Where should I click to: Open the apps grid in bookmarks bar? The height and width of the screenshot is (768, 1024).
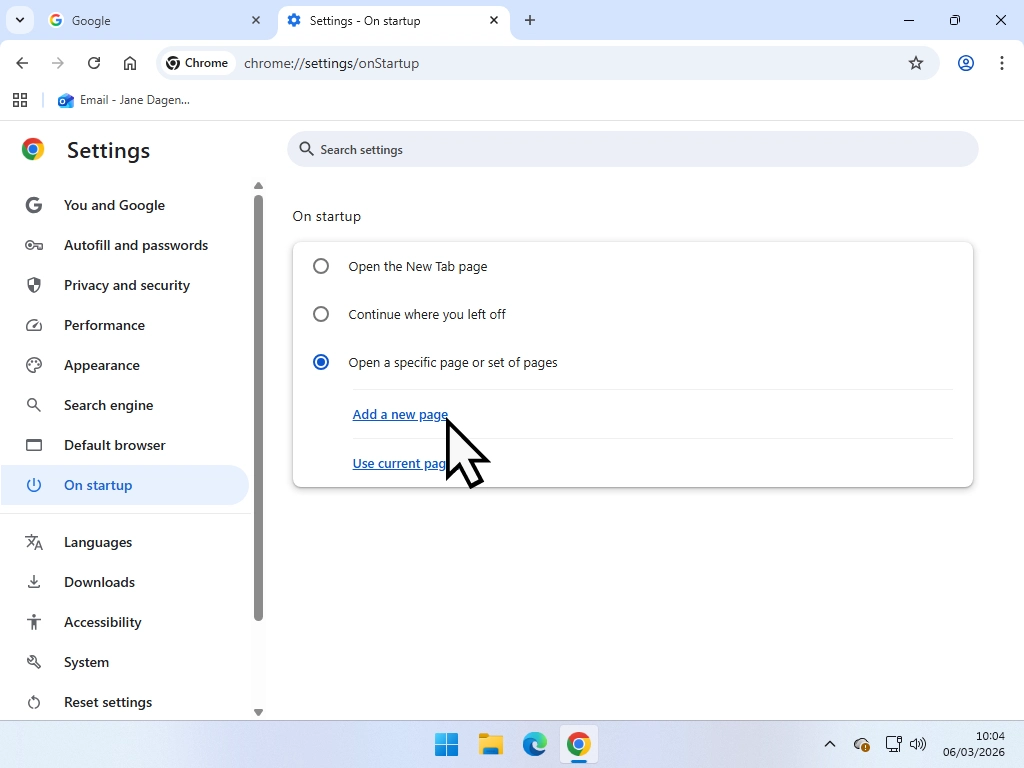(x=20, y=100)
